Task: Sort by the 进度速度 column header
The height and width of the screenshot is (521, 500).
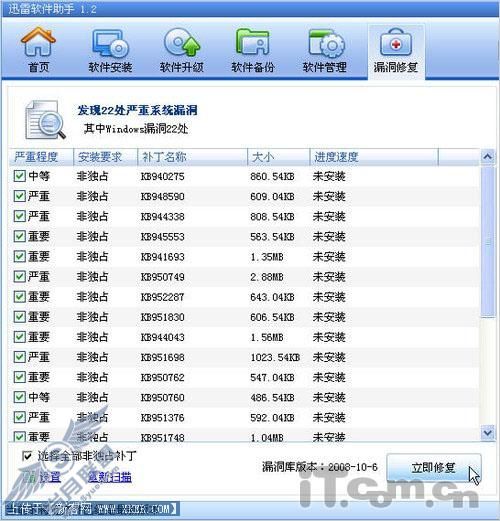Action: pos(374,157)
